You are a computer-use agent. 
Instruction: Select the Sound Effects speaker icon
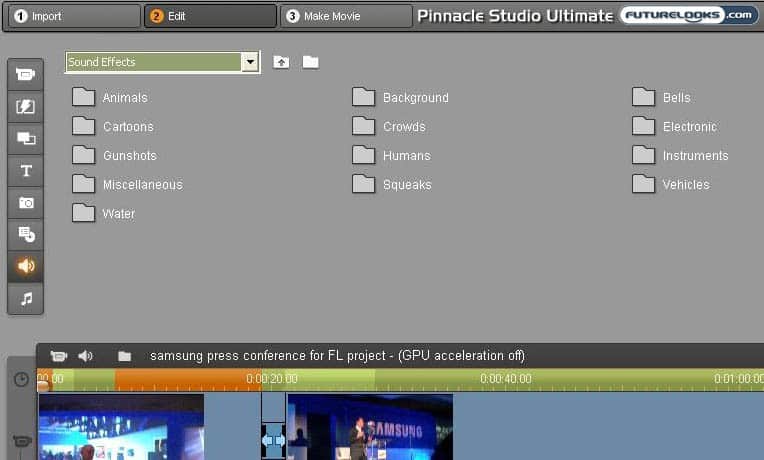(x=25, y=267)
